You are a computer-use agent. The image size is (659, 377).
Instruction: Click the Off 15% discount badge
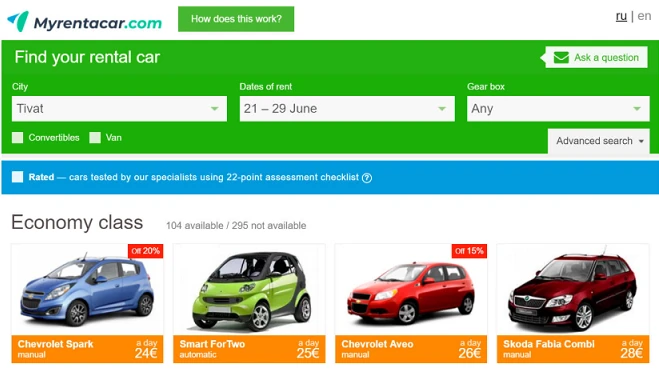(x=469, y=251)
